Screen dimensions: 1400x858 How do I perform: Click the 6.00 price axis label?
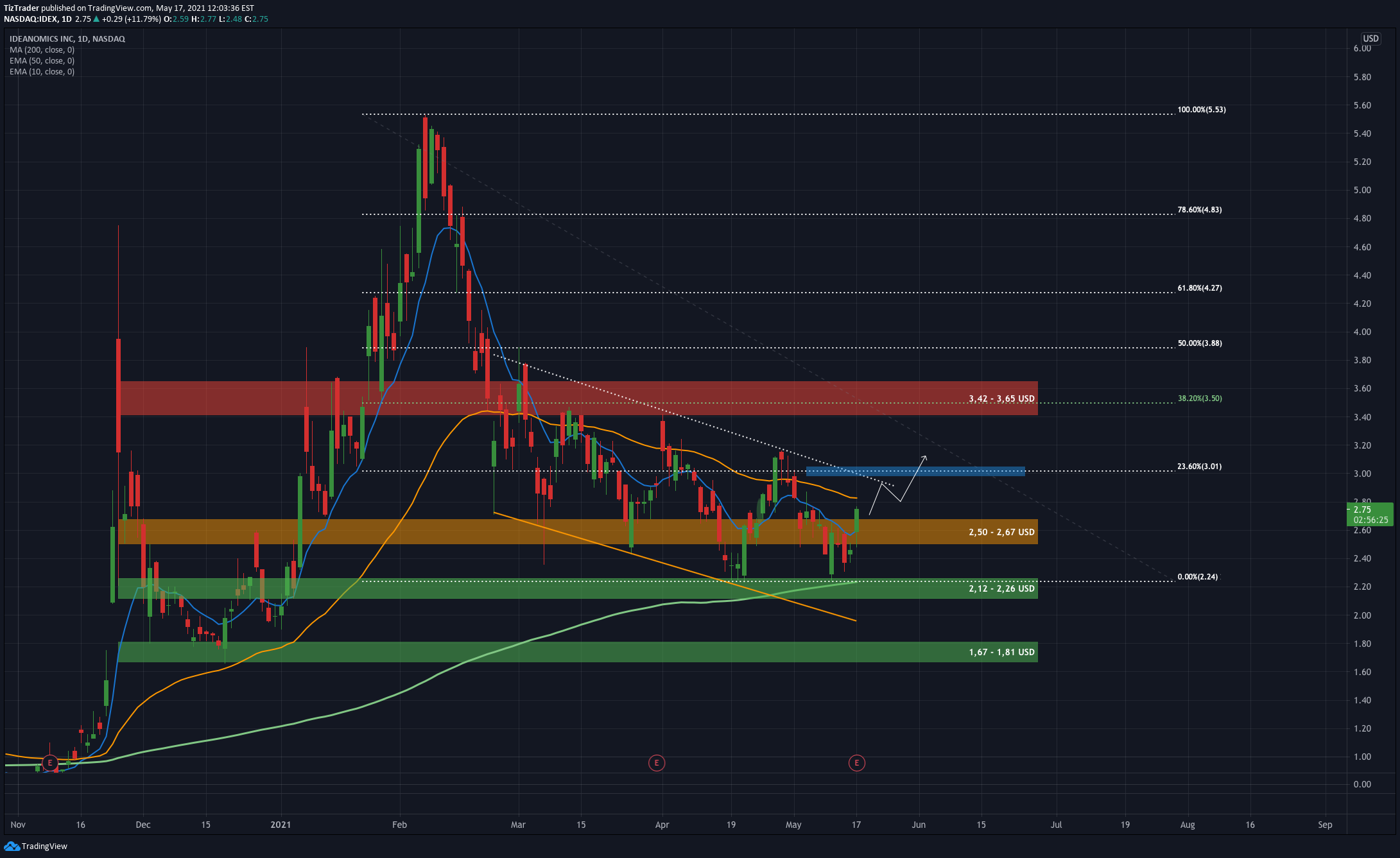[1362, 49]
